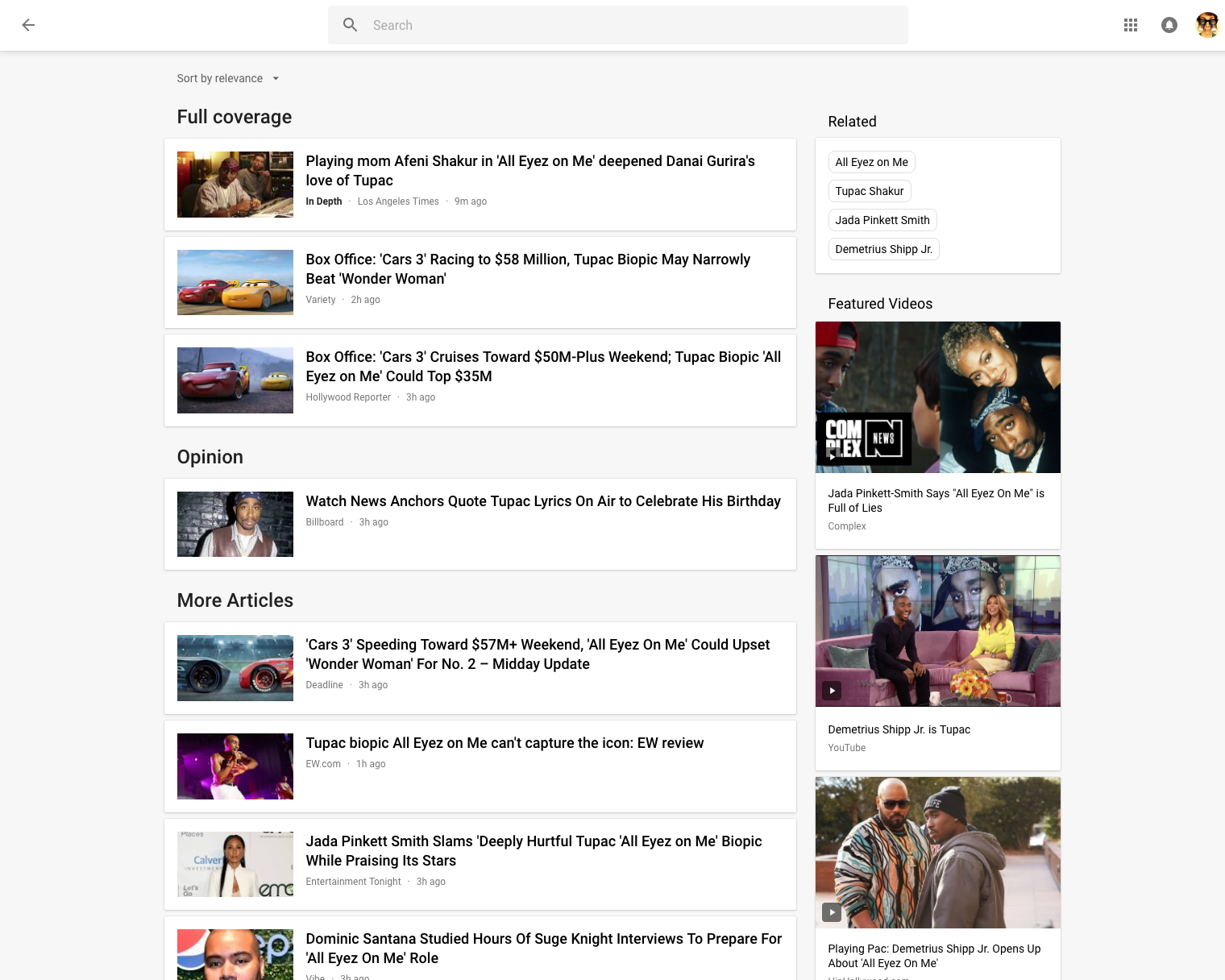The height and width of the screenshot is (980, 1225).
Task: Open Variety's 'Cars 3' $58 Million article
Action: pos(527,269)
